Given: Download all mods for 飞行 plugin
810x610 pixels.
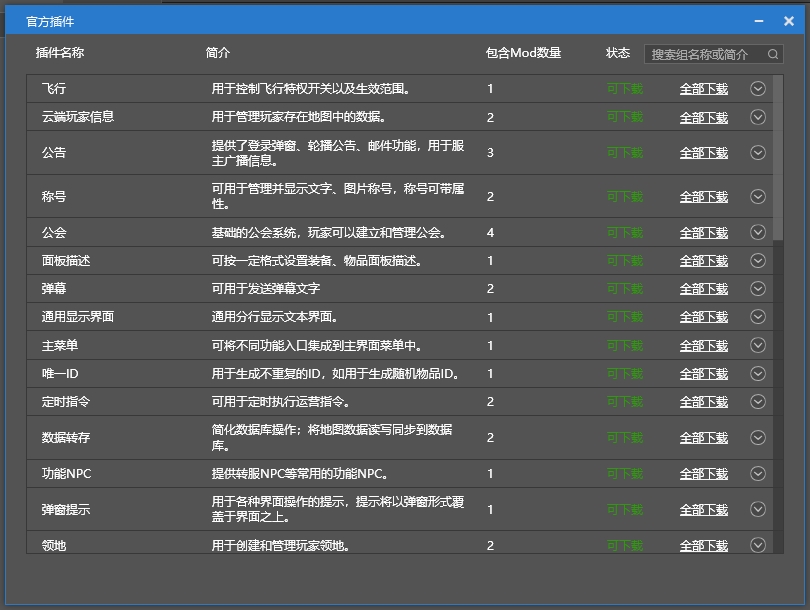Looking at the screenshot, I should point(703,89).
